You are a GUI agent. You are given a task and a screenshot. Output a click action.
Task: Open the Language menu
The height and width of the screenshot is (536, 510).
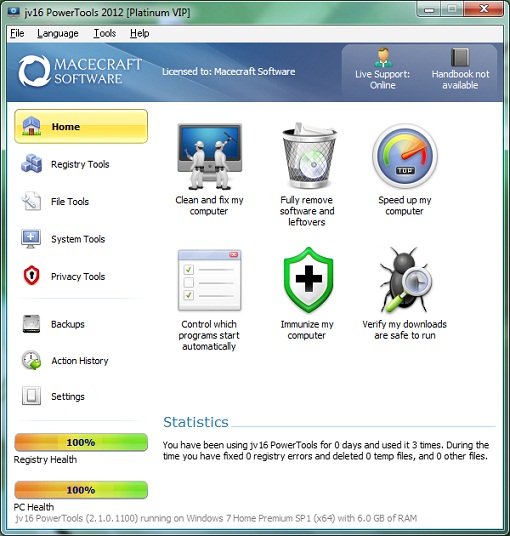click(x=58, y=33)
